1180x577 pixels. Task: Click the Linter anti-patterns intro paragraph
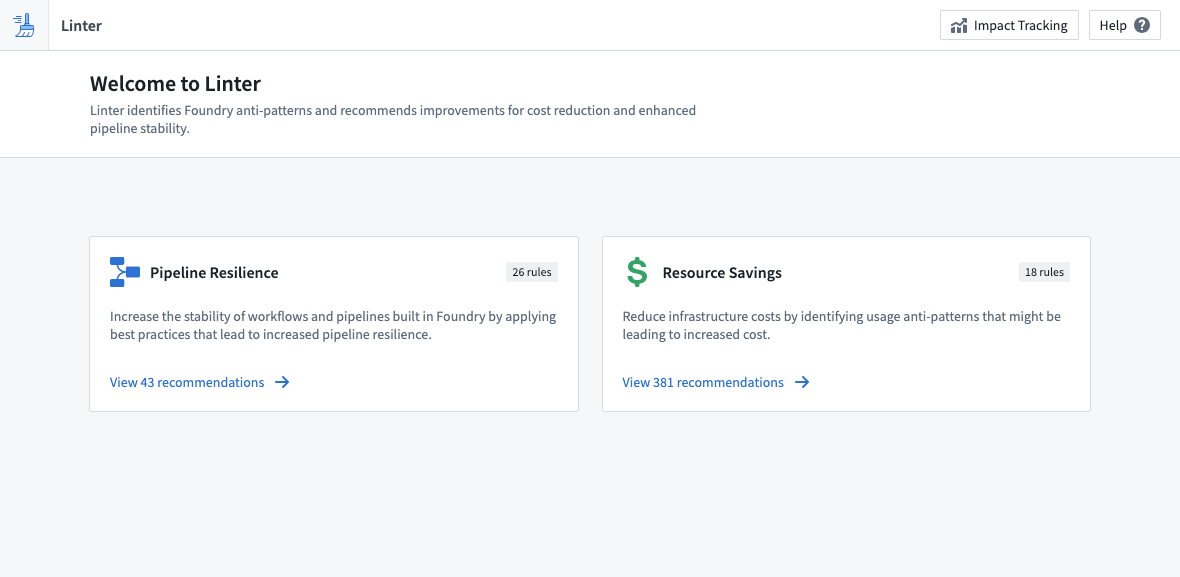click(393, 119)
